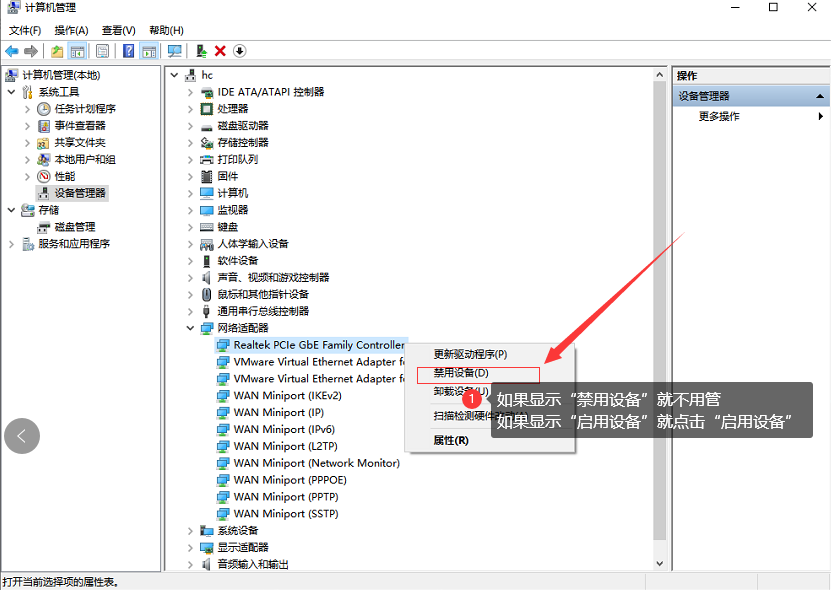
Task: Click the update driver toolbar icon with green arrow
Action: (x=202, y=51)
